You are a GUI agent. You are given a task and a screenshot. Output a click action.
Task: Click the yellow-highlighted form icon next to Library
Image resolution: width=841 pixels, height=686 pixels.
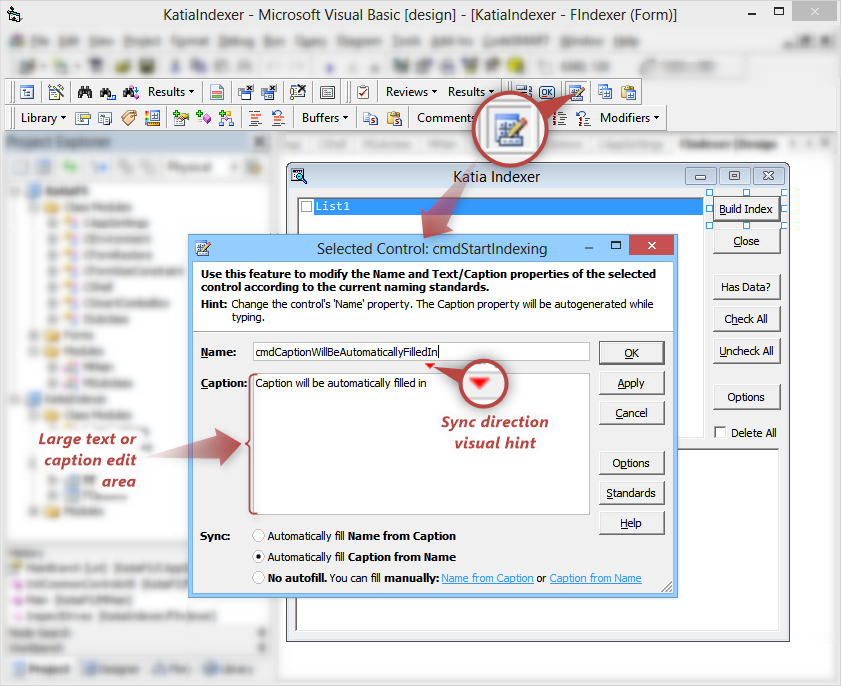[83, 118]
